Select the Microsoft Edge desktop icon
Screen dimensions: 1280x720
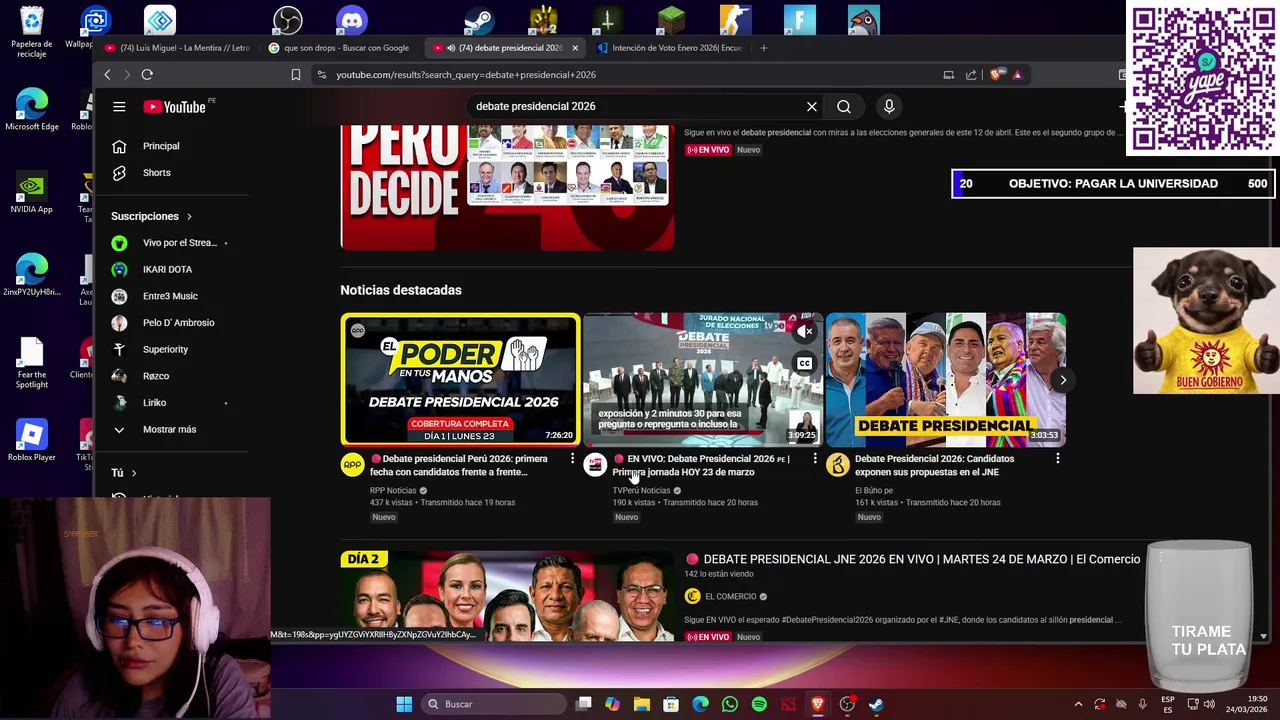[x=32, y=110]
